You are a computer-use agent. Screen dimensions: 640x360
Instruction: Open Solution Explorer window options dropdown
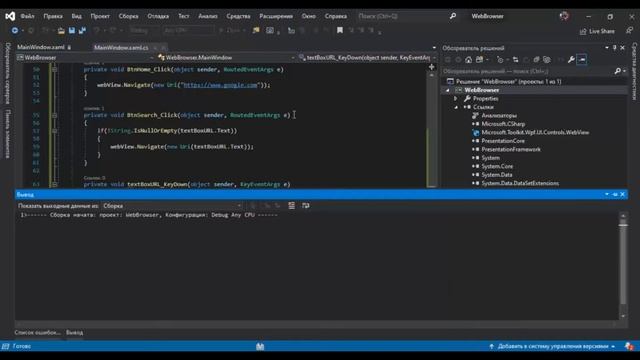click(x=607, y=48)
